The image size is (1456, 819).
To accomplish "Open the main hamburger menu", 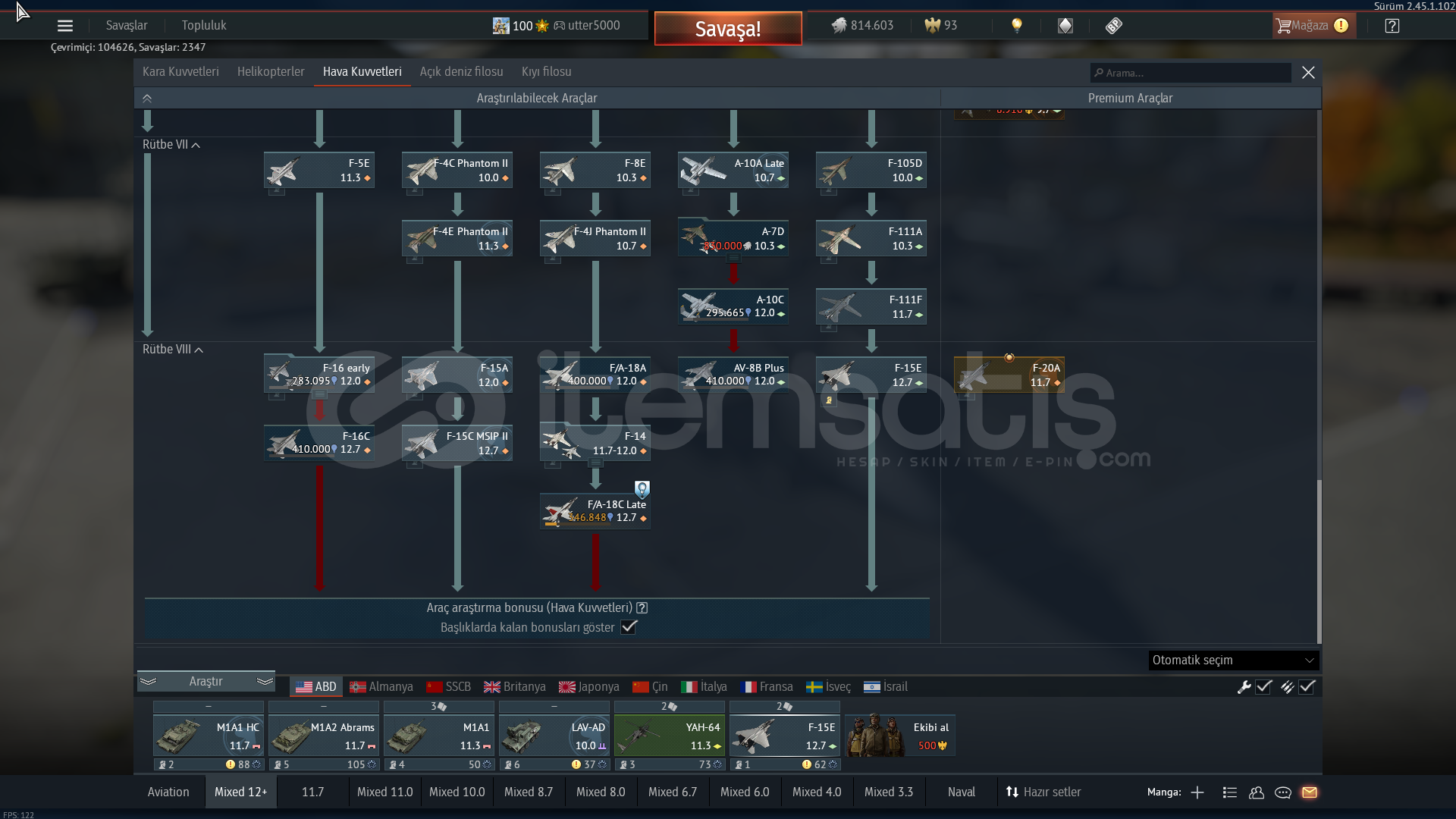I will [65, 26].
